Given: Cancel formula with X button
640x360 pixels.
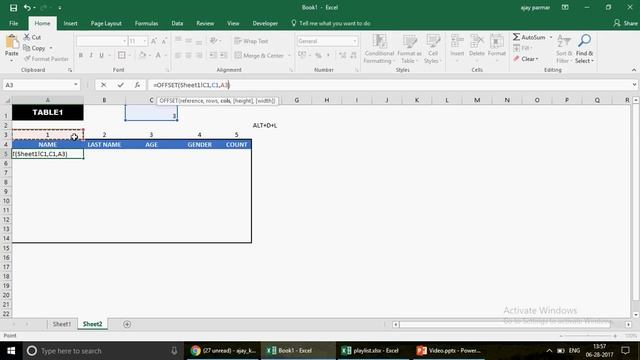Looking at the screenshot, I should 104,85.
